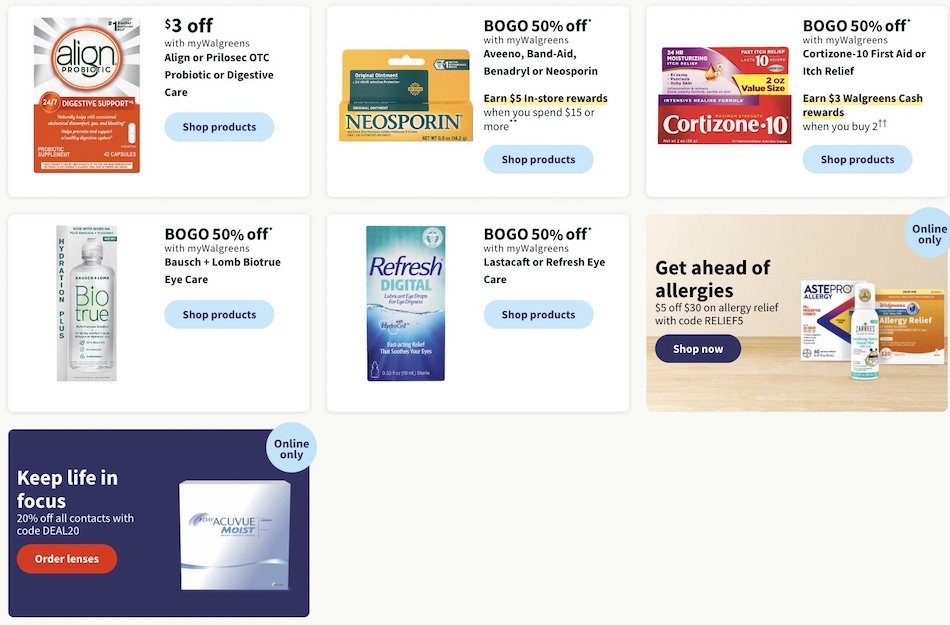950x625 pixels.
Task: Click Online only badge on contacts banner
Action: click(x=291, y=448)
